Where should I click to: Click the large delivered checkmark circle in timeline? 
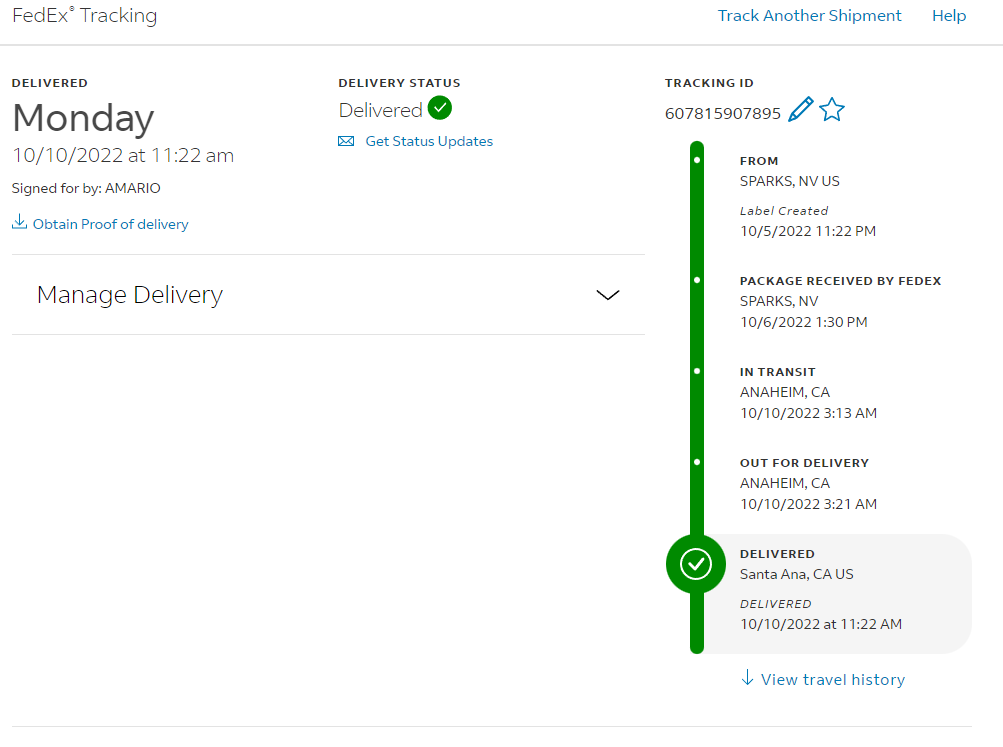click(x=696, y=564)
